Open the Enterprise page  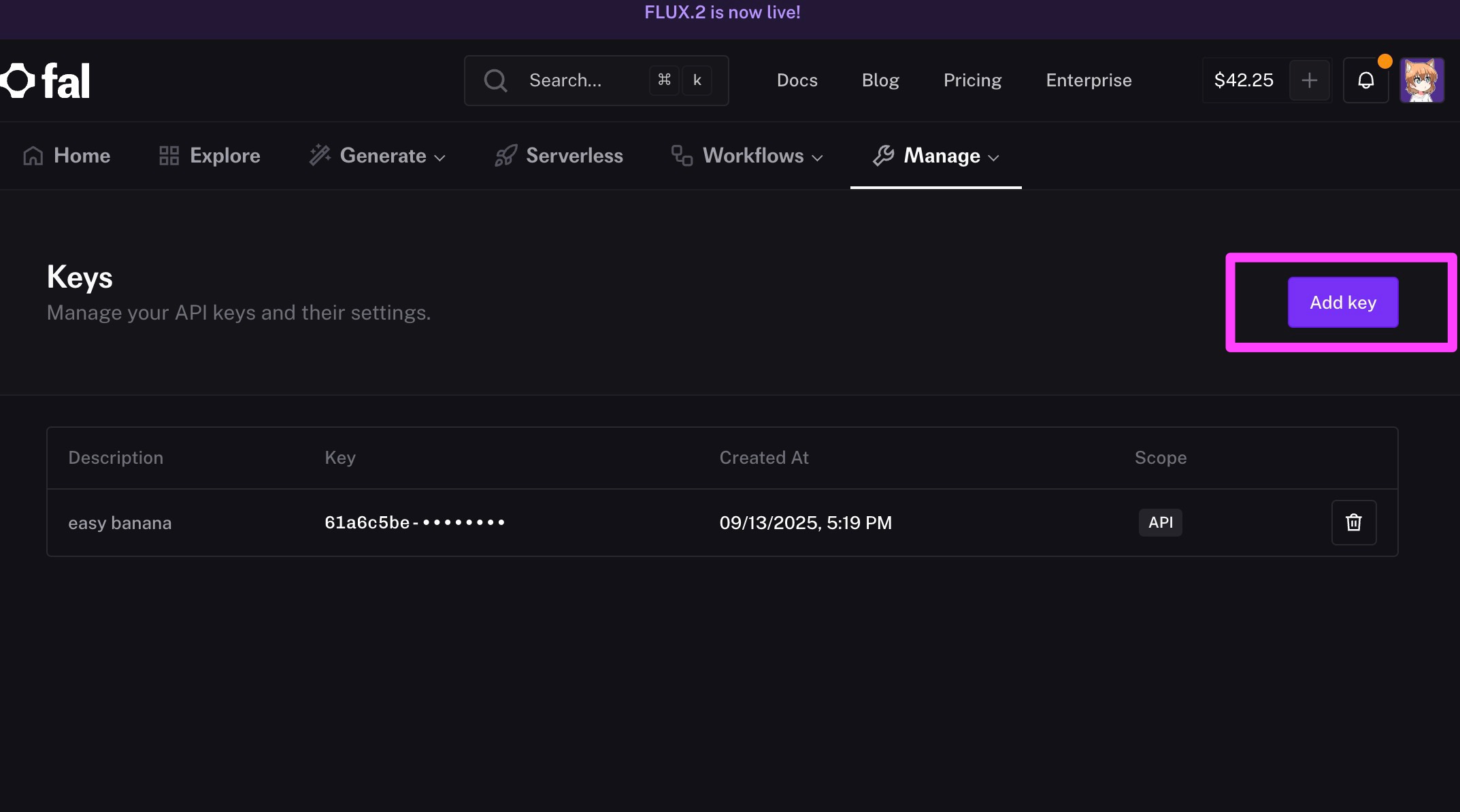click(x=1089, y=80)
